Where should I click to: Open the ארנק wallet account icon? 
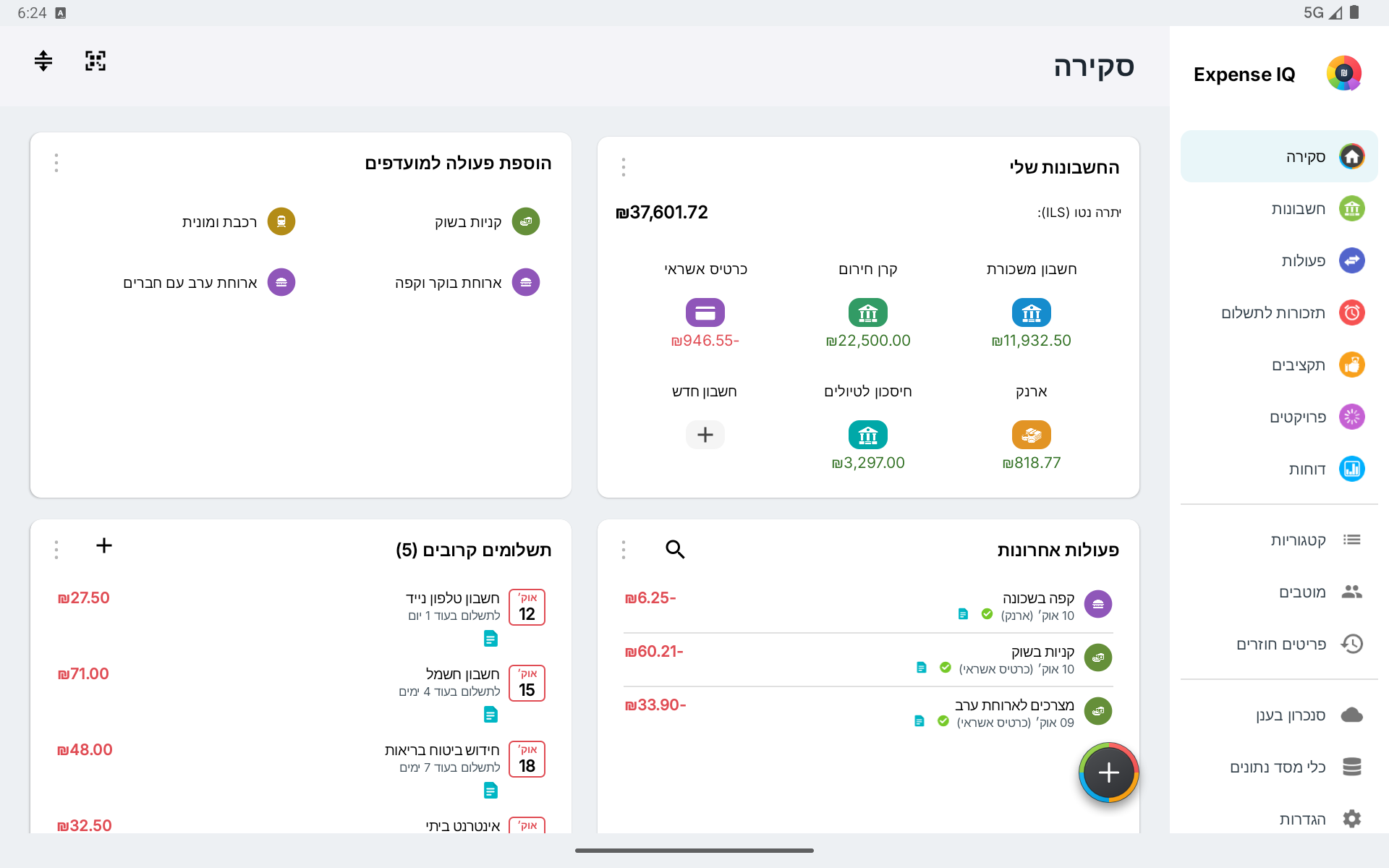(x=1031, y=435)
